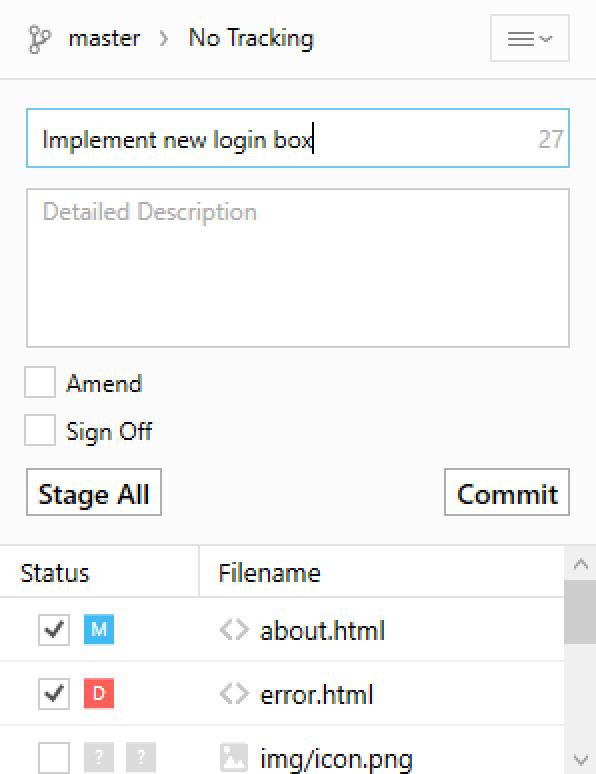Click the Commit button
The width and height of the screenshot is (596, 774).
[x=507, y=492]
